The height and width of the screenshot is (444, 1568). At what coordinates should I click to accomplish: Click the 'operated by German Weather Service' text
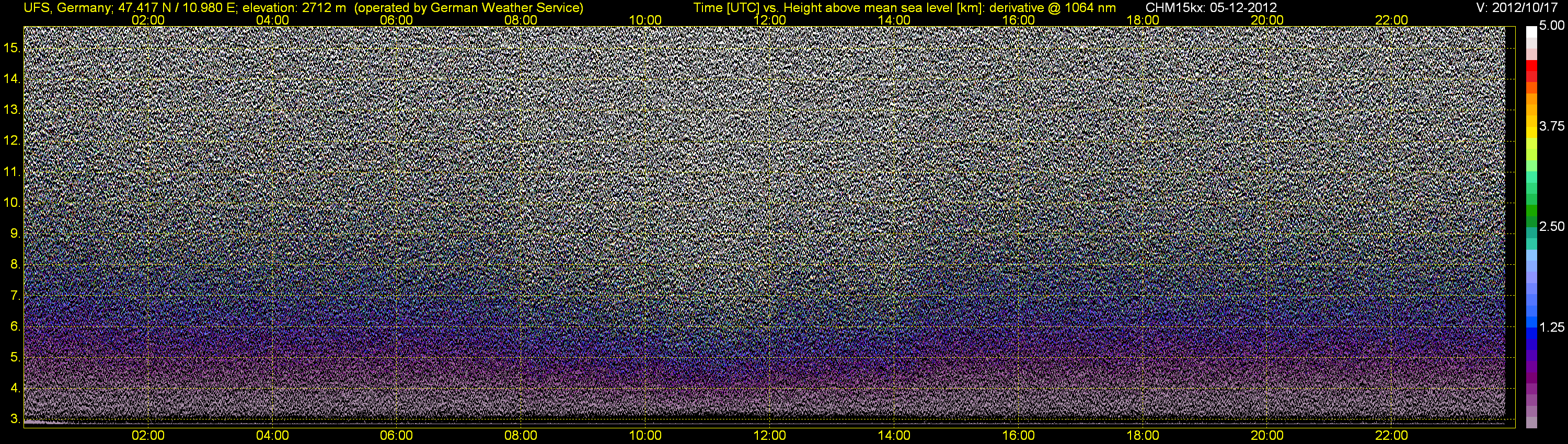coord(468,8)
